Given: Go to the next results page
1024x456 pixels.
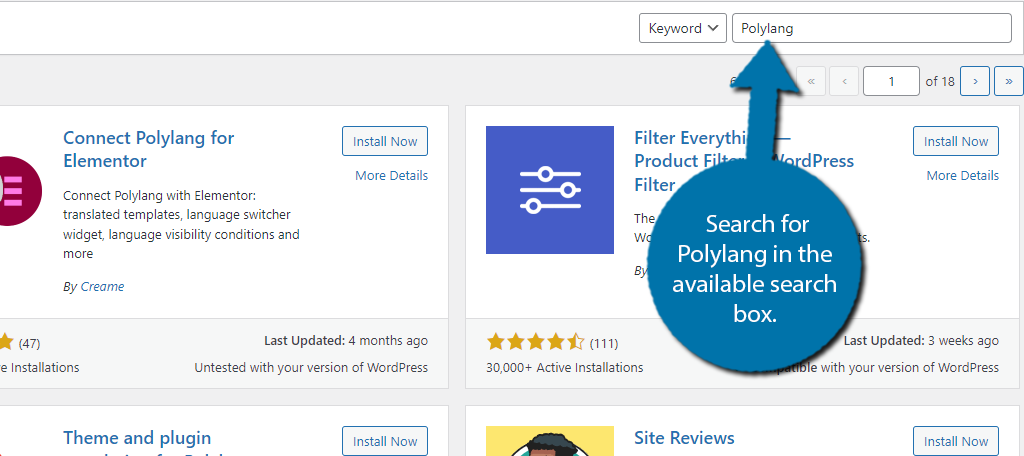Looking at the screenshot, I should (x=975, y=81).
